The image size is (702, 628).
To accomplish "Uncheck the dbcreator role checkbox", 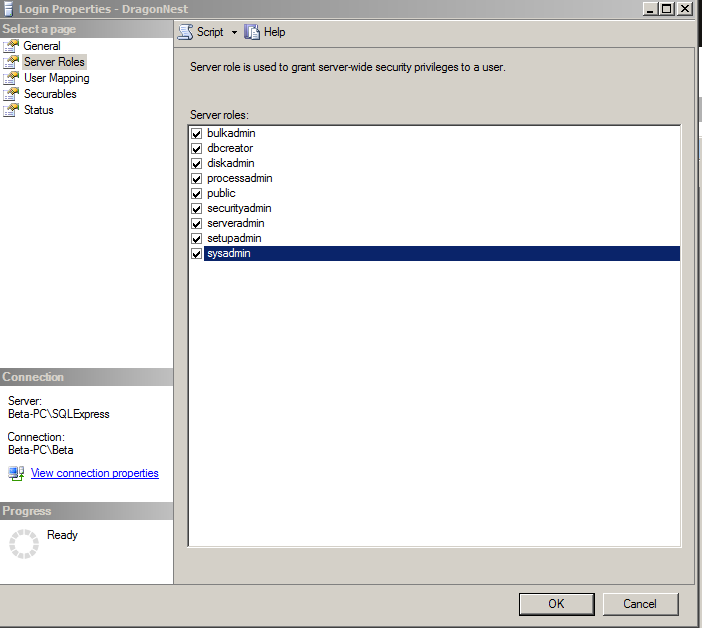I will point(197,149).
